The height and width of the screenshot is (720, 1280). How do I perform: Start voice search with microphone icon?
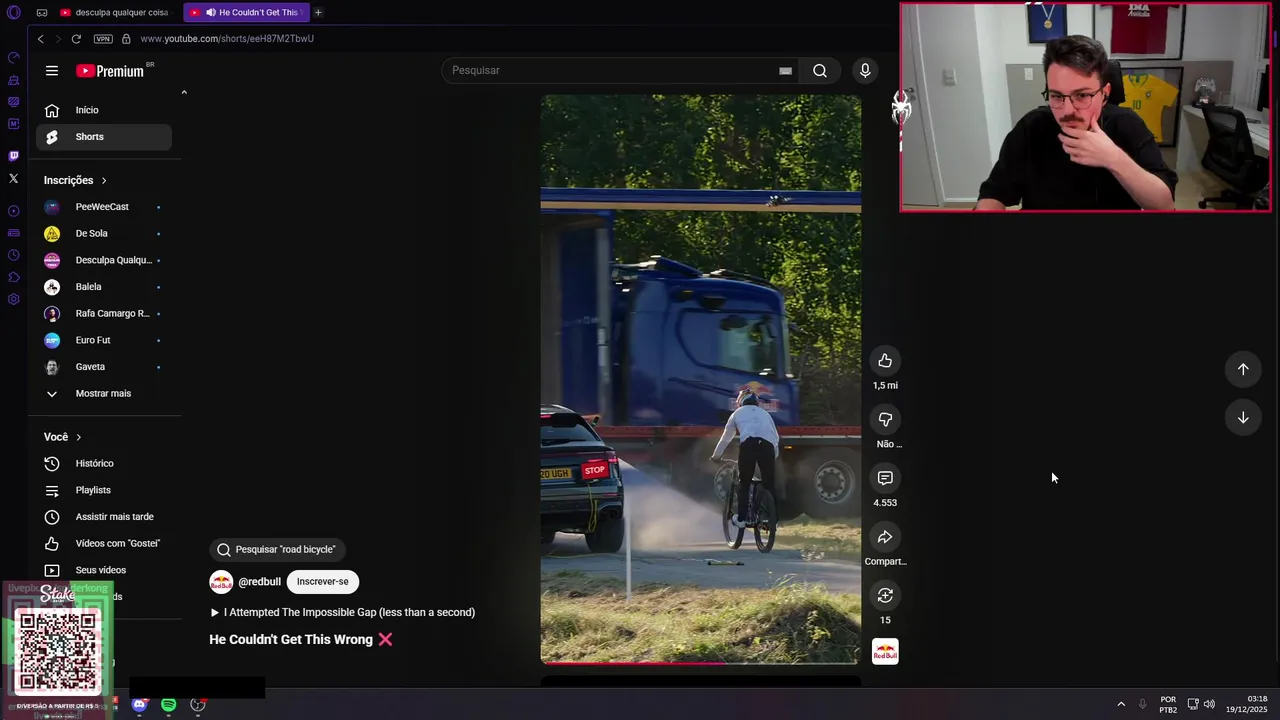(x=865, y=70)
